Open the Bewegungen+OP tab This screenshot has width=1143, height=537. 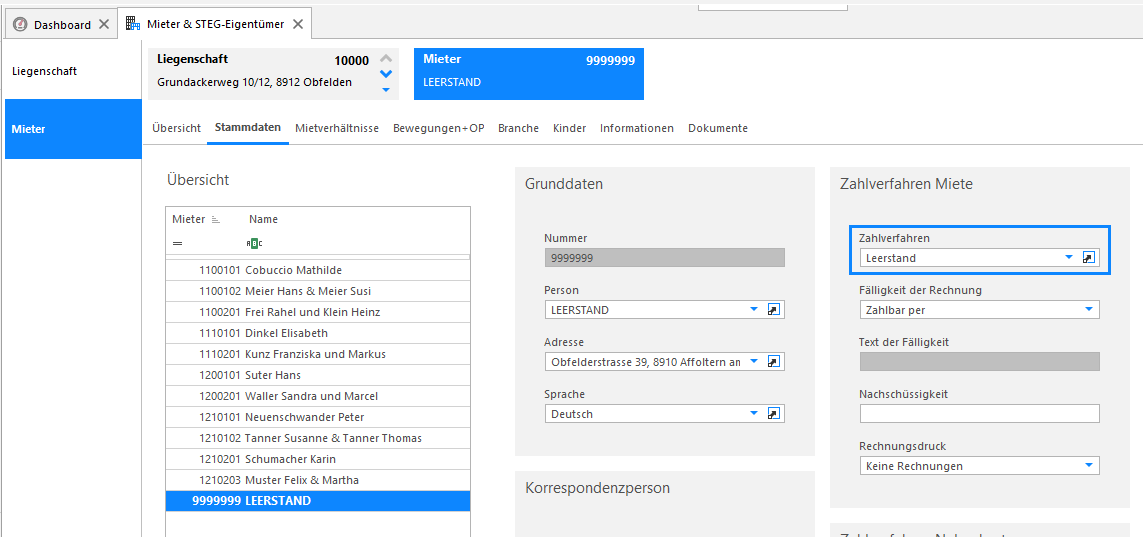coord(439,128)
